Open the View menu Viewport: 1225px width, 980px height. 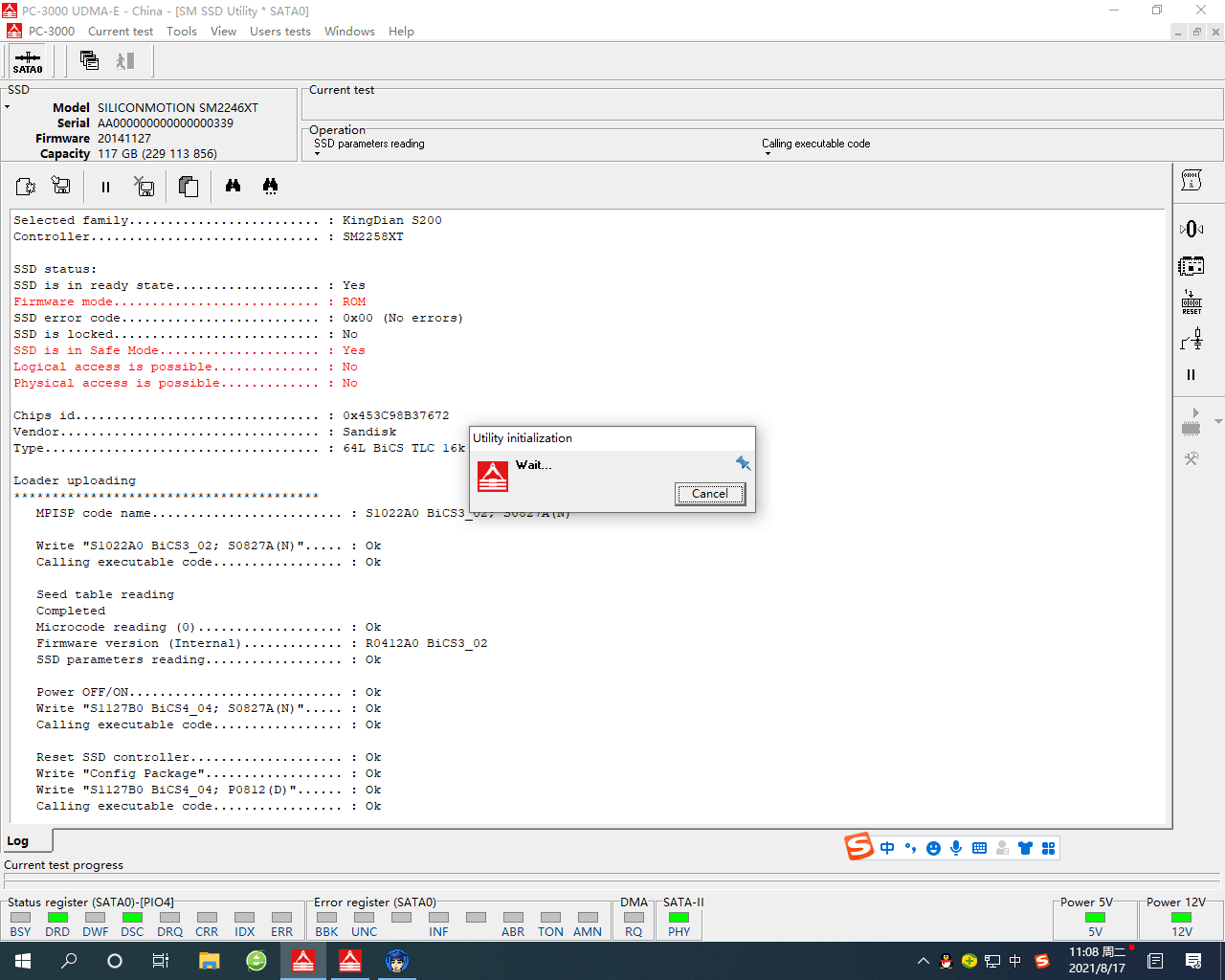click(223, 32)
